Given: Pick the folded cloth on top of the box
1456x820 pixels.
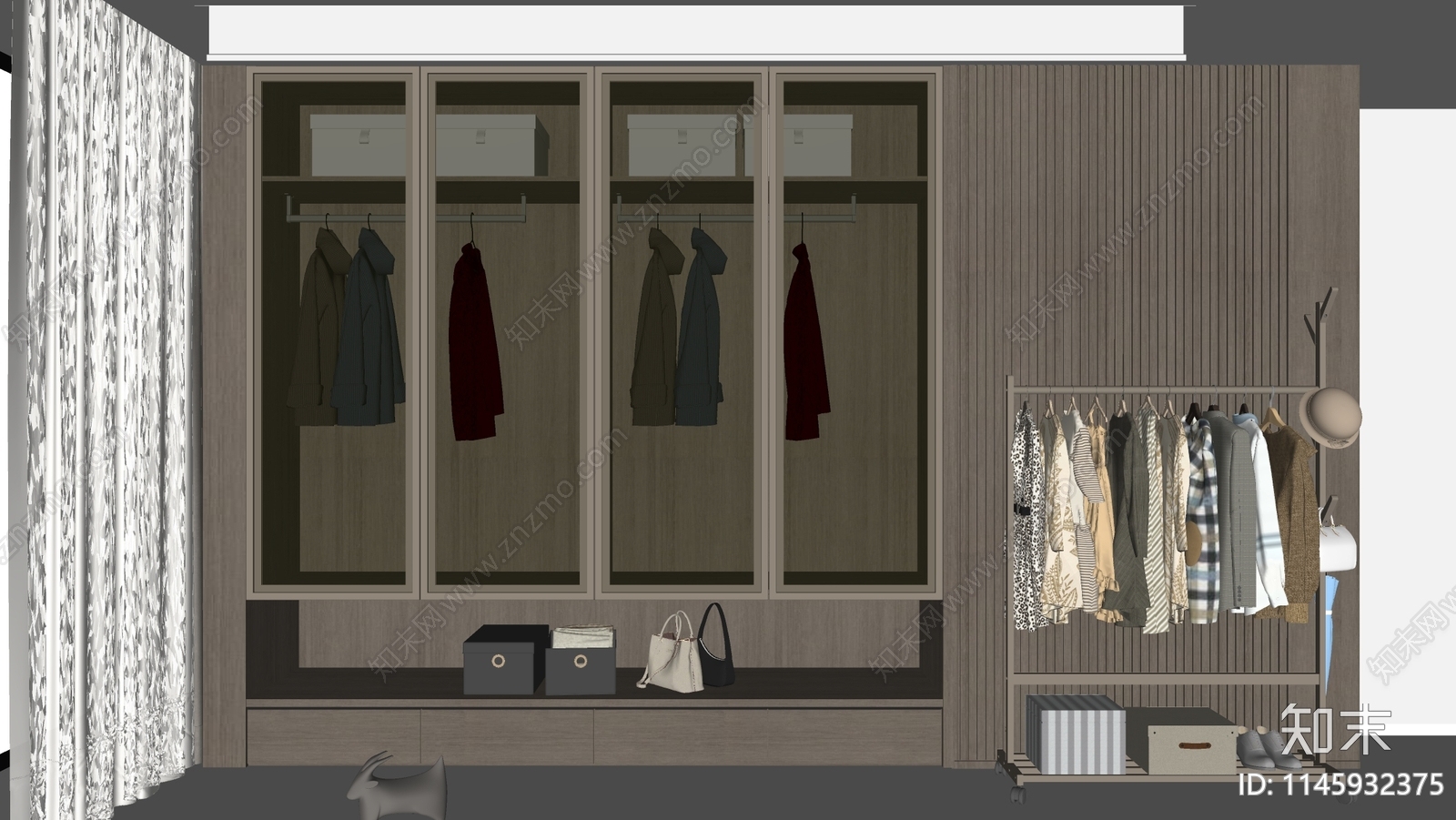Looking at the screenshot, I should [x=583, y=636].
